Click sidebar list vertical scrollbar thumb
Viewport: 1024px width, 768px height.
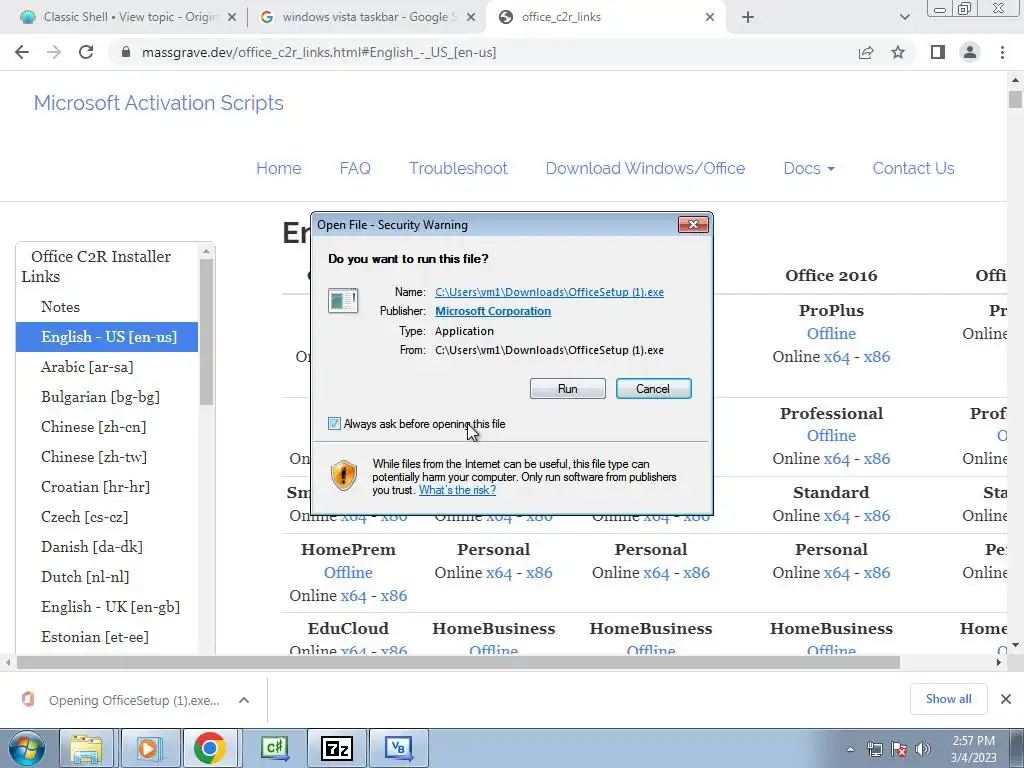click(x=206, y=332)
